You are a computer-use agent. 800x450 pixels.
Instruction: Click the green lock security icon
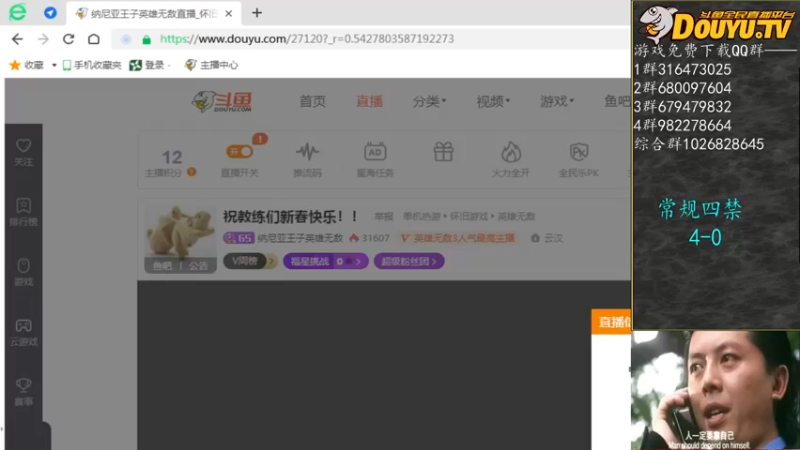[x=146, y=40]
